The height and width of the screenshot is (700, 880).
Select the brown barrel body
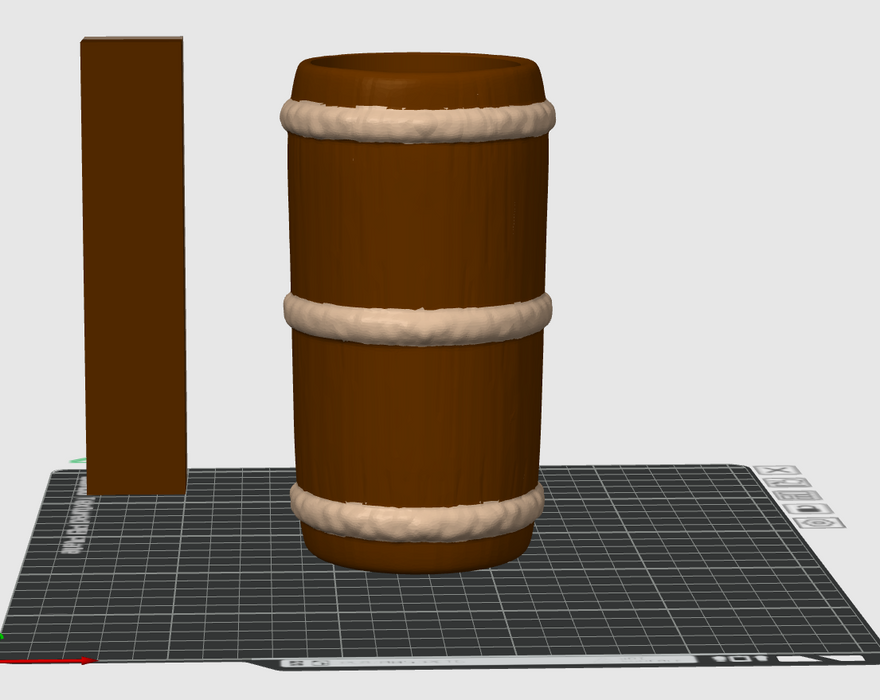[418, 220]
